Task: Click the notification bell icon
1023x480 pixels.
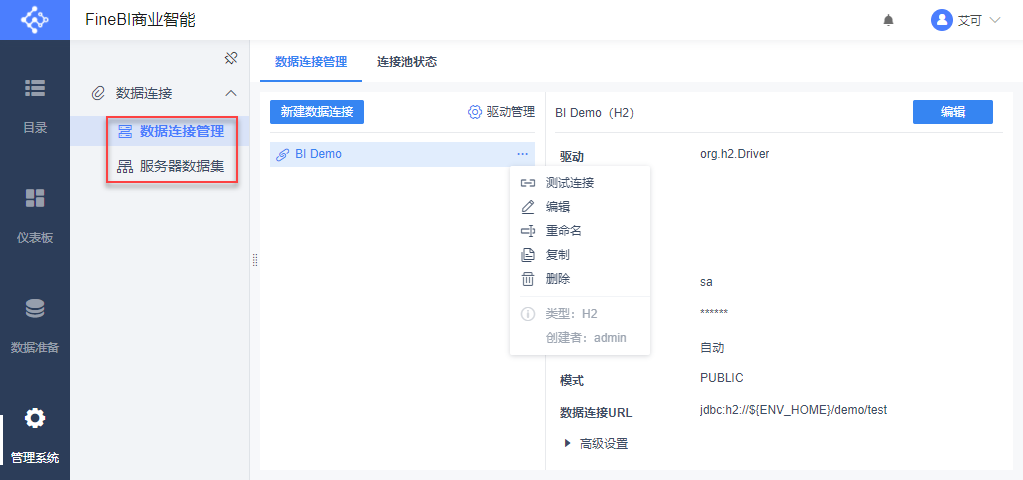Action: (x=888, y=20)
